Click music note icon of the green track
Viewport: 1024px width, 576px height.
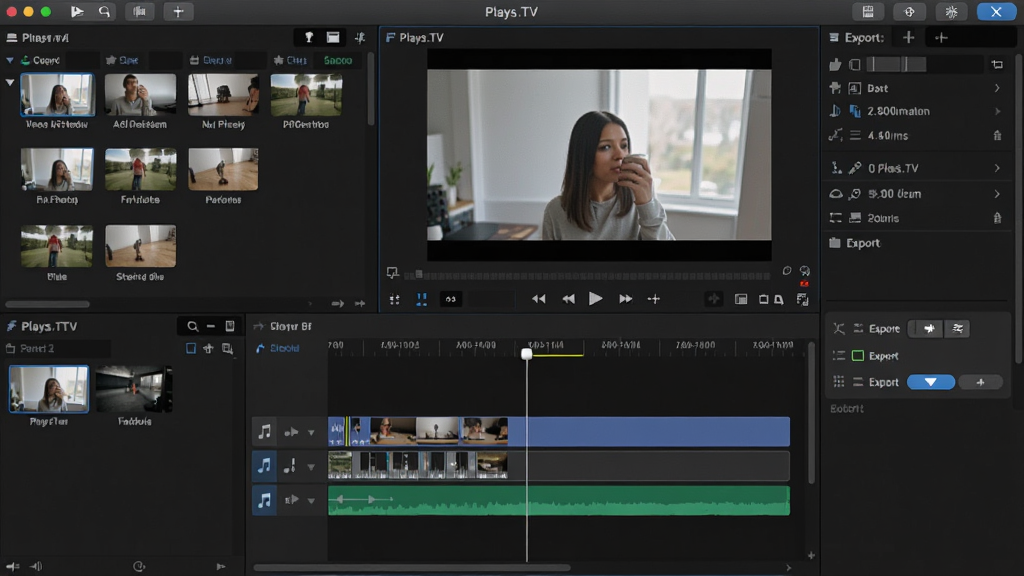coord(264,500)
